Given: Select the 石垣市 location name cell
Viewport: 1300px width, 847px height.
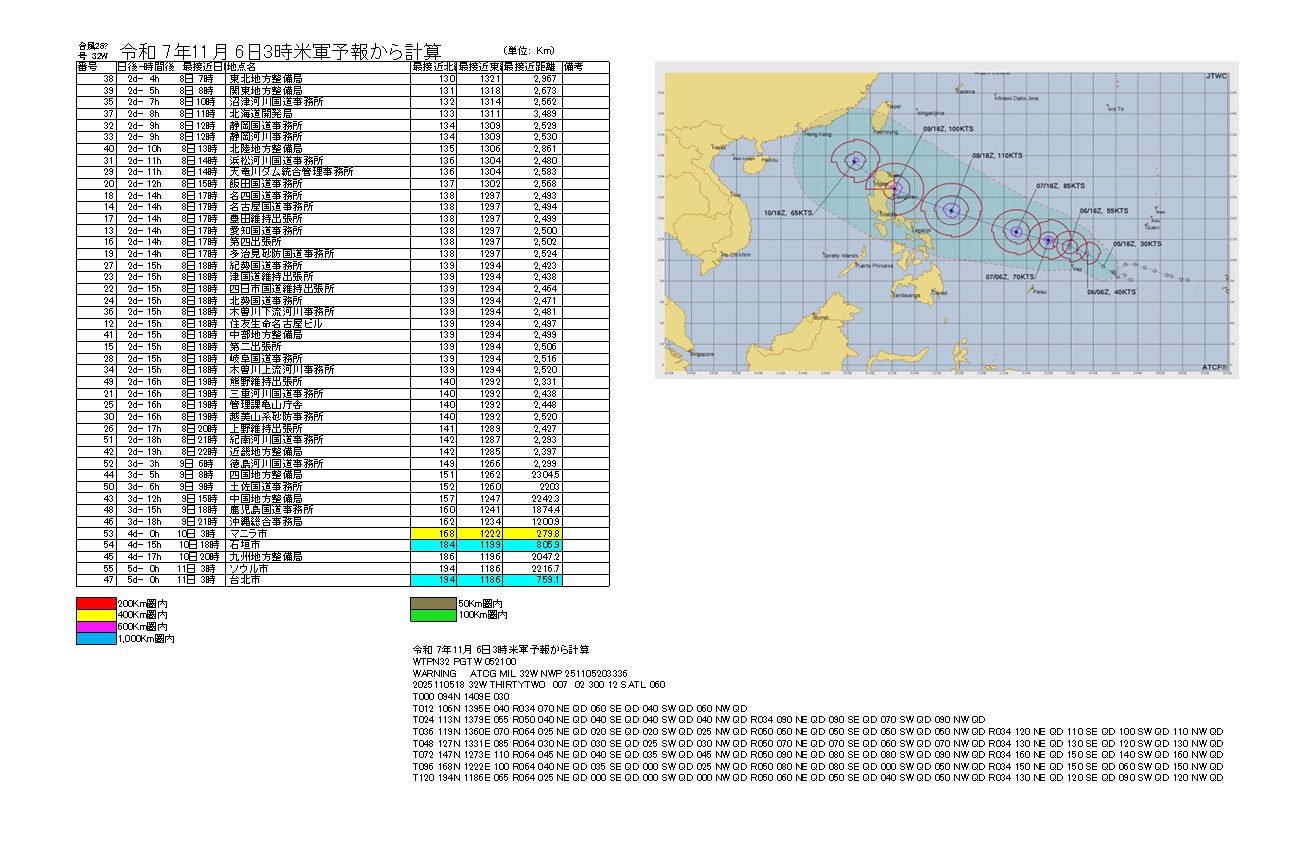Looking at the screenshot, I should (x=318, y=545).
